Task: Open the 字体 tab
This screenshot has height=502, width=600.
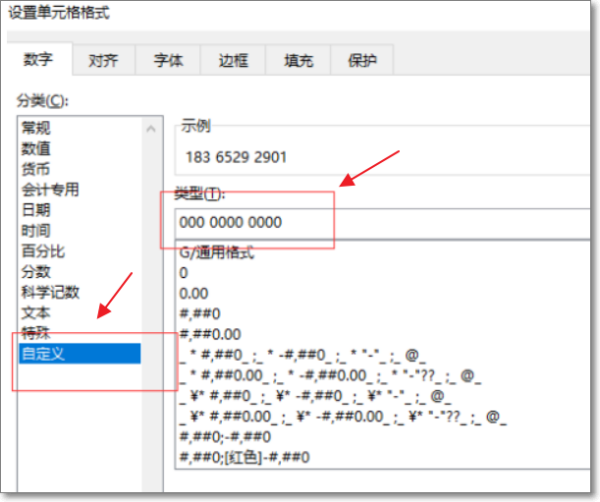Action: (168, 60)
